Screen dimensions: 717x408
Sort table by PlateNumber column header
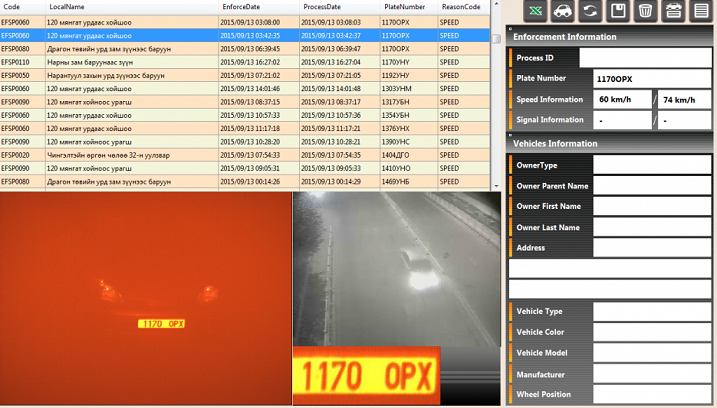(x=405, y=7)
